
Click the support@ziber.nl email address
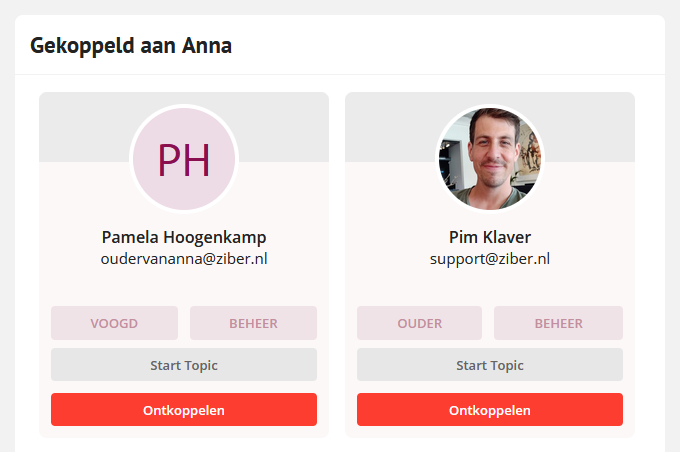(490, 259)
